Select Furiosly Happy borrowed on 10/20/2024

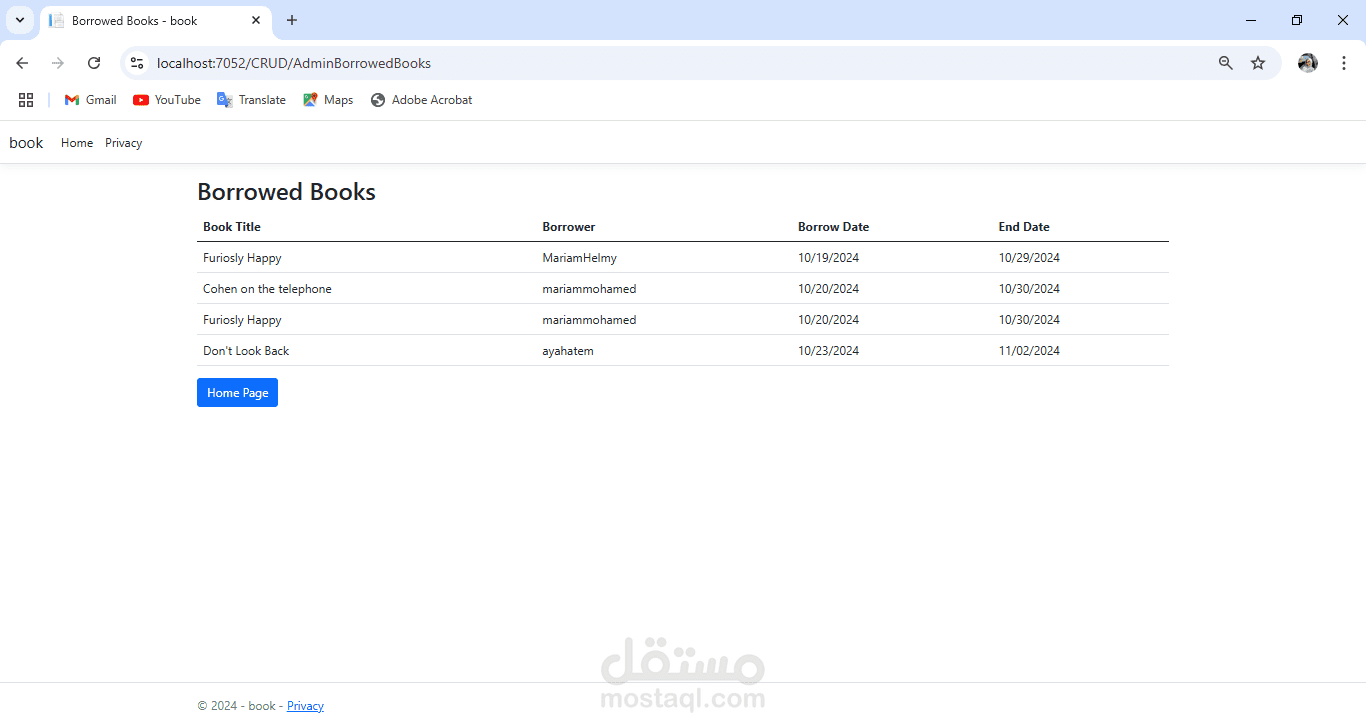click(x=242, y=320)
